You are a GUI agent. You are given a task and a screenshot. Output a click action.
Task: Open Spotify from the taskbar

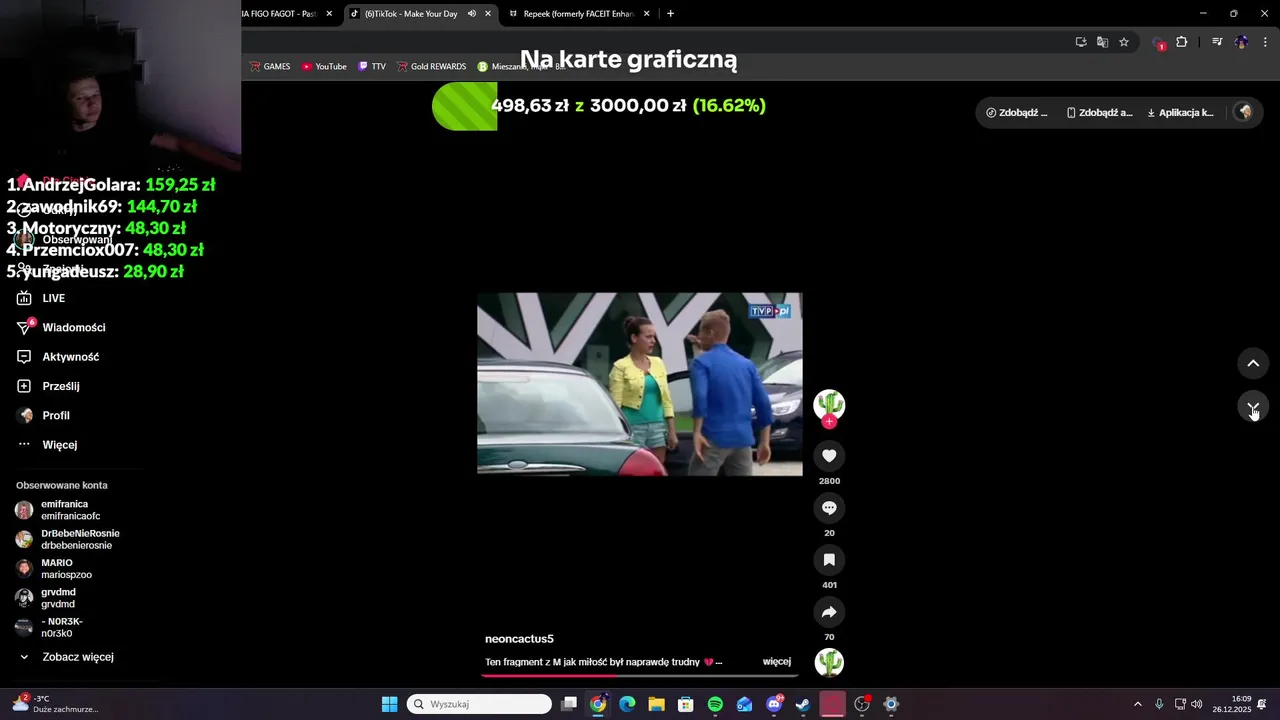tap(715, 704)
